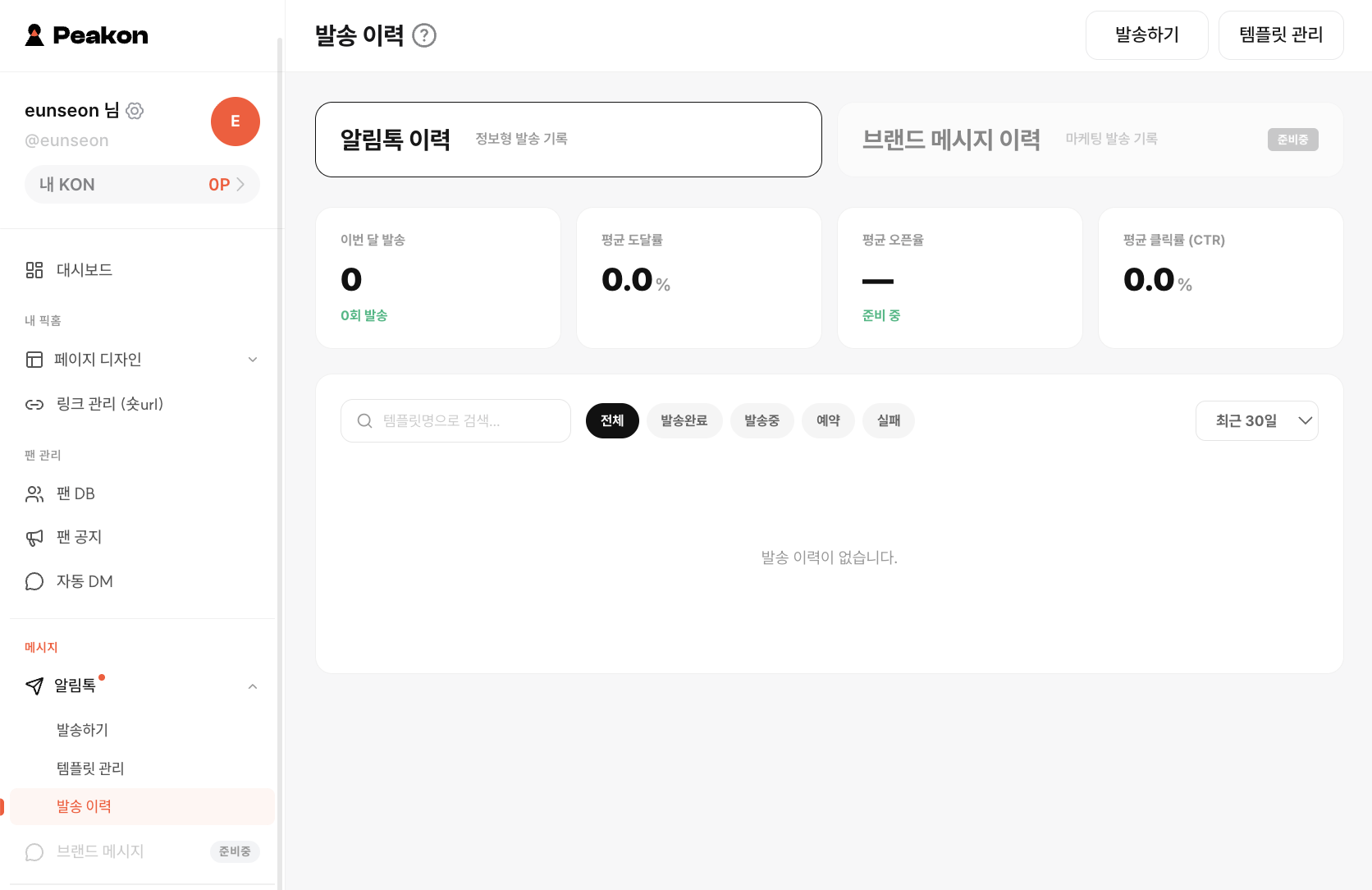
Task: Click the 발송하기 button in header
Action: (x=1147, y=35)
